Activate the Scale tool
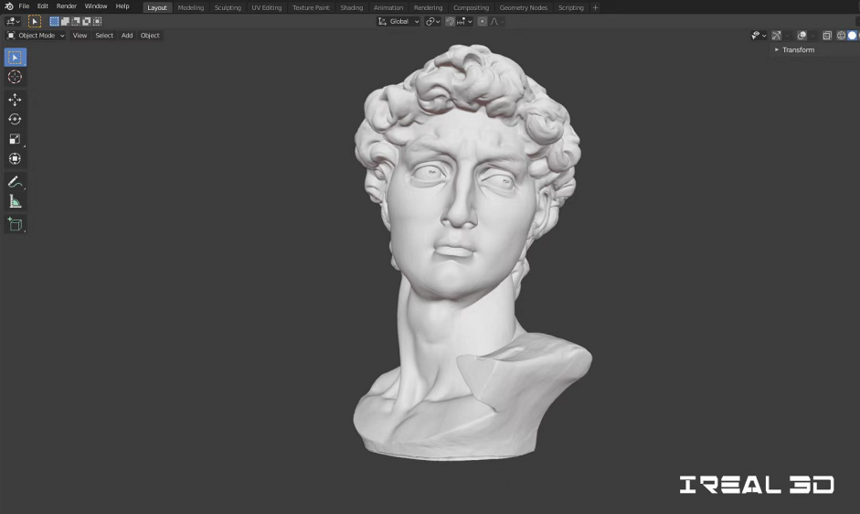This screenshot has height=514, width=860. tap(15, 139)
